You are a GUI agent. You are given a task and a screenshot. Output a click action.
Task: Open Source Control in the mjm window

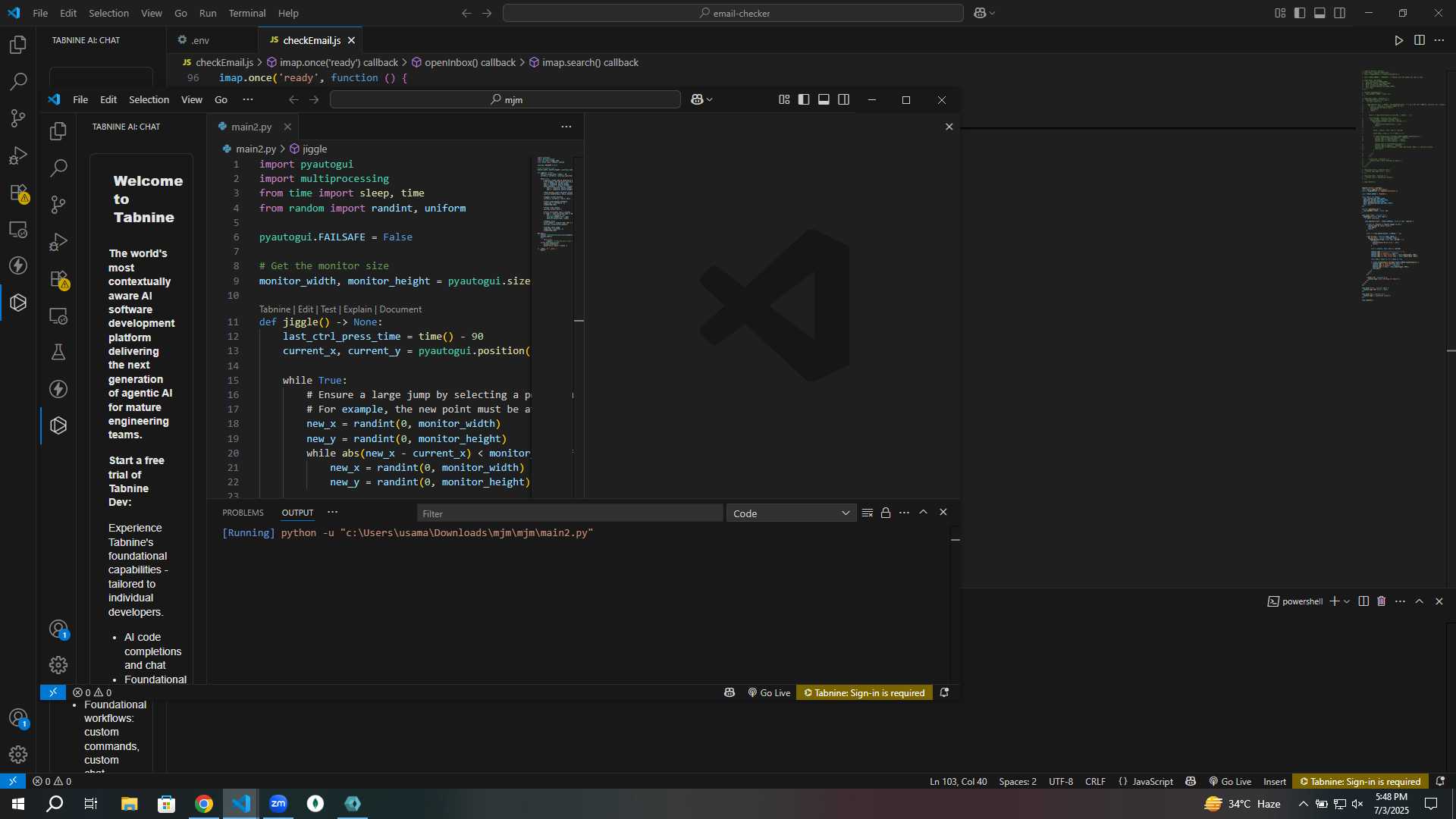(x=58, y=205)
